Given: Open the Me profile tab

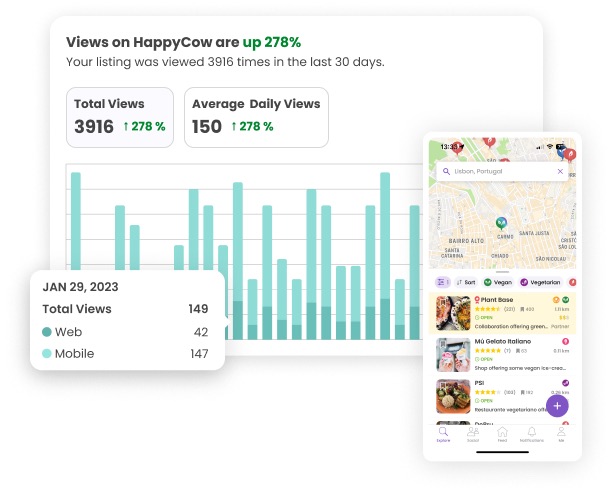Looking at the screenshot, I should pos(561,434).
